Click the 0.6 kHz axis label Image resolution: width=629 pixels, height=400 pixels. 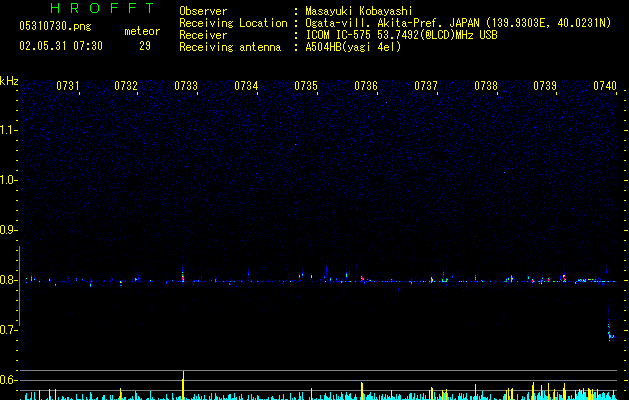point(8,380)
